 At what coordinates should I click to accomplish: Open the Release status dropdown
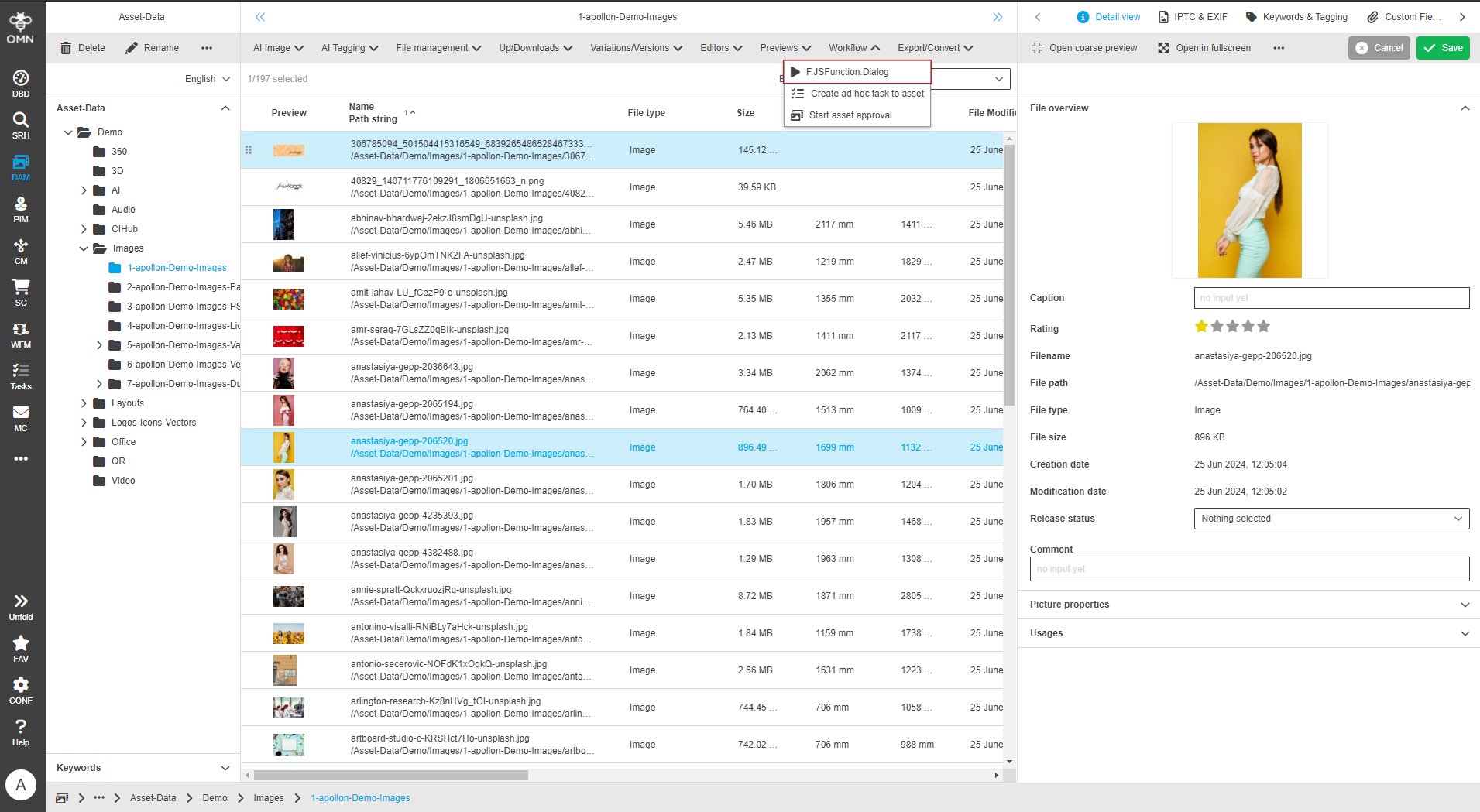(1331, 519)
